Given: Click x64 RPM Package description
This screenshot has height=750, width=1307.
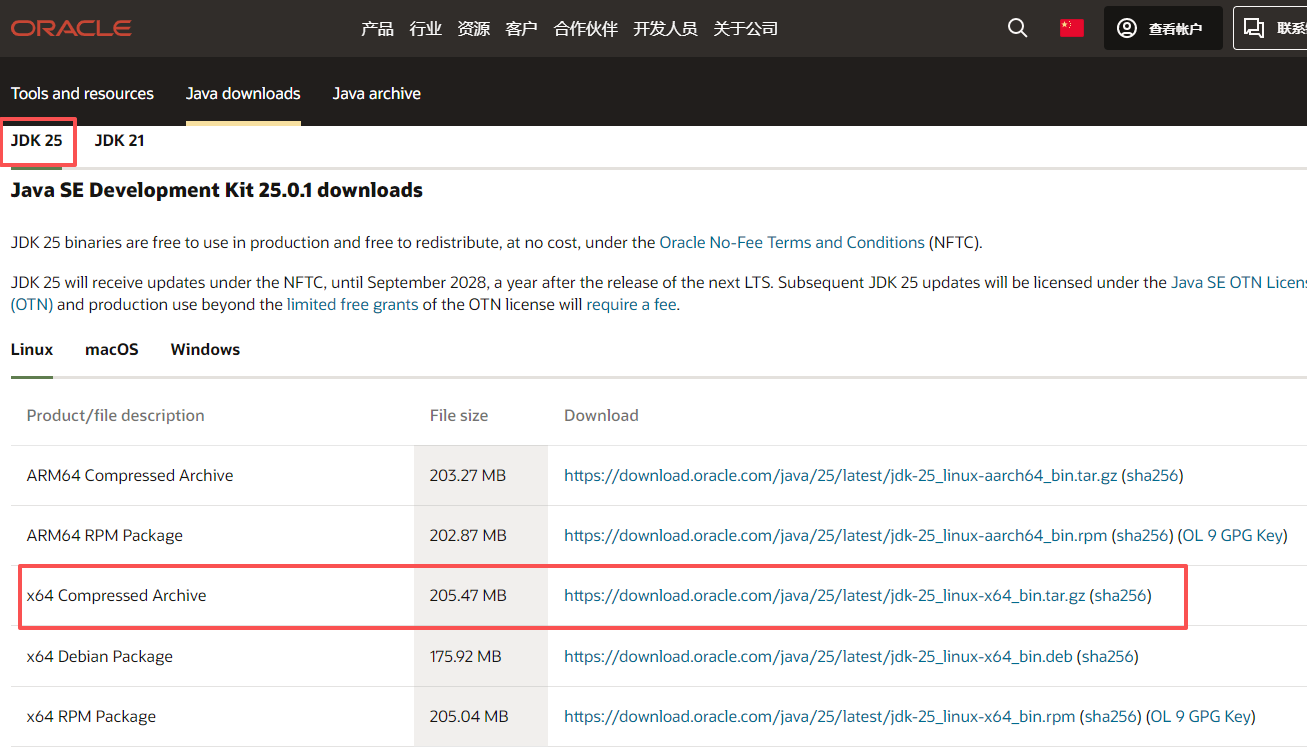Looking at the screenshot, I should 91,717.
